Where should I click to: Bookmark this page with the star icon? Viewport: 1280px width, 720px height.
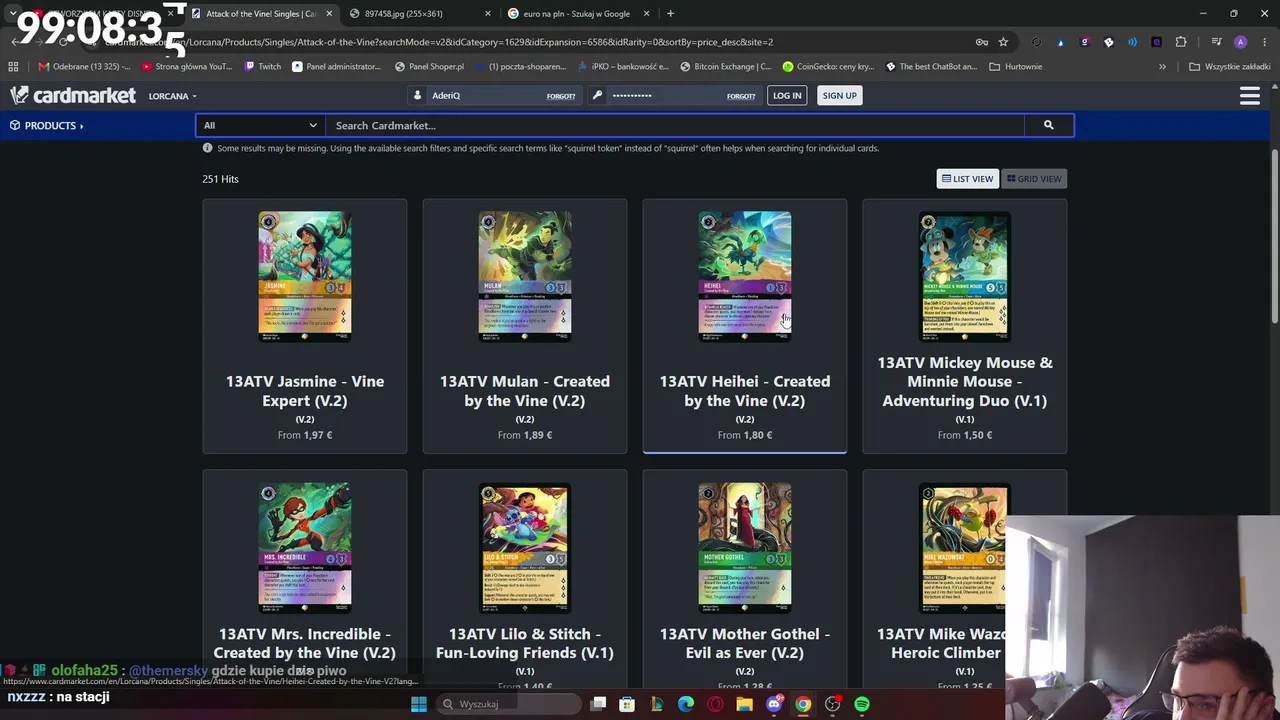pos(1003,42)
